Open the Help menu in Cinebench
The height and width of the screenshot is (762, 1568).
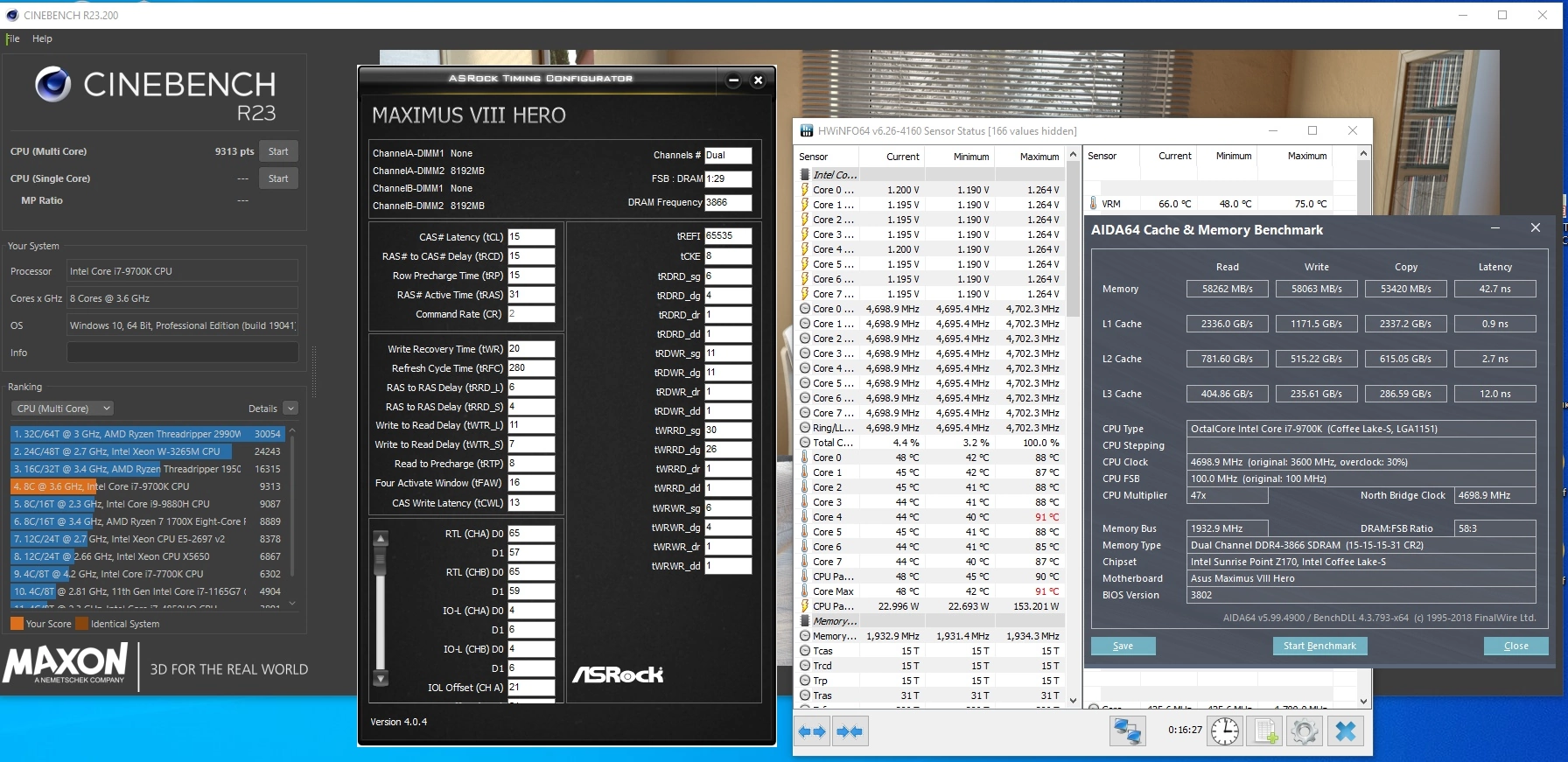(x=42, y=38)
